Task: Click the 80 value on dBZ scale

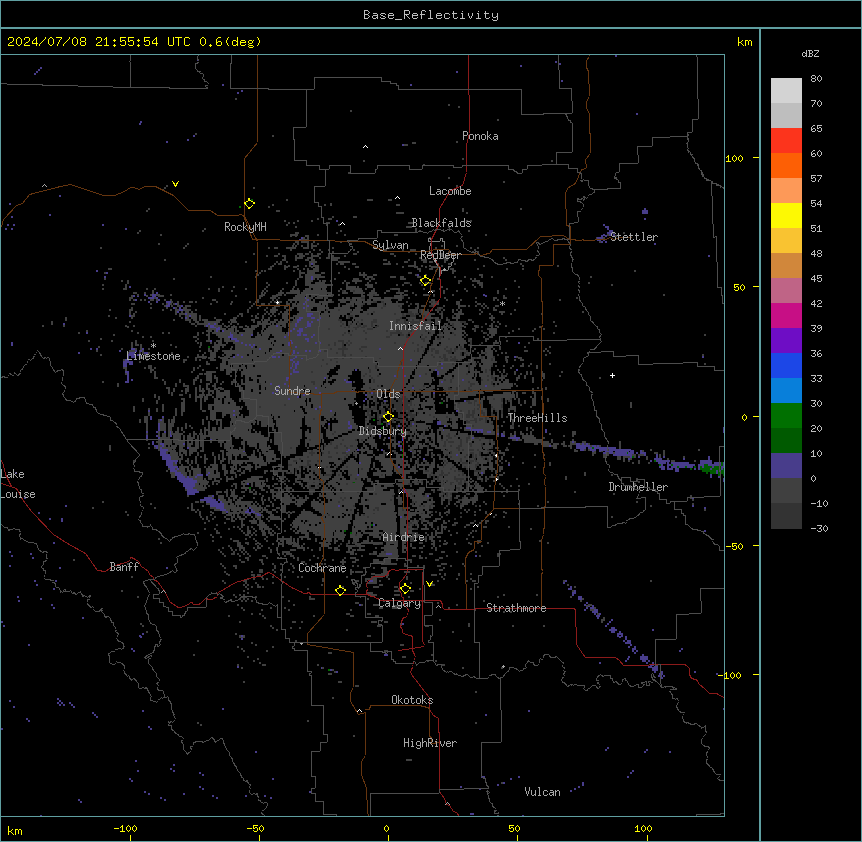Action: point(816,79)
